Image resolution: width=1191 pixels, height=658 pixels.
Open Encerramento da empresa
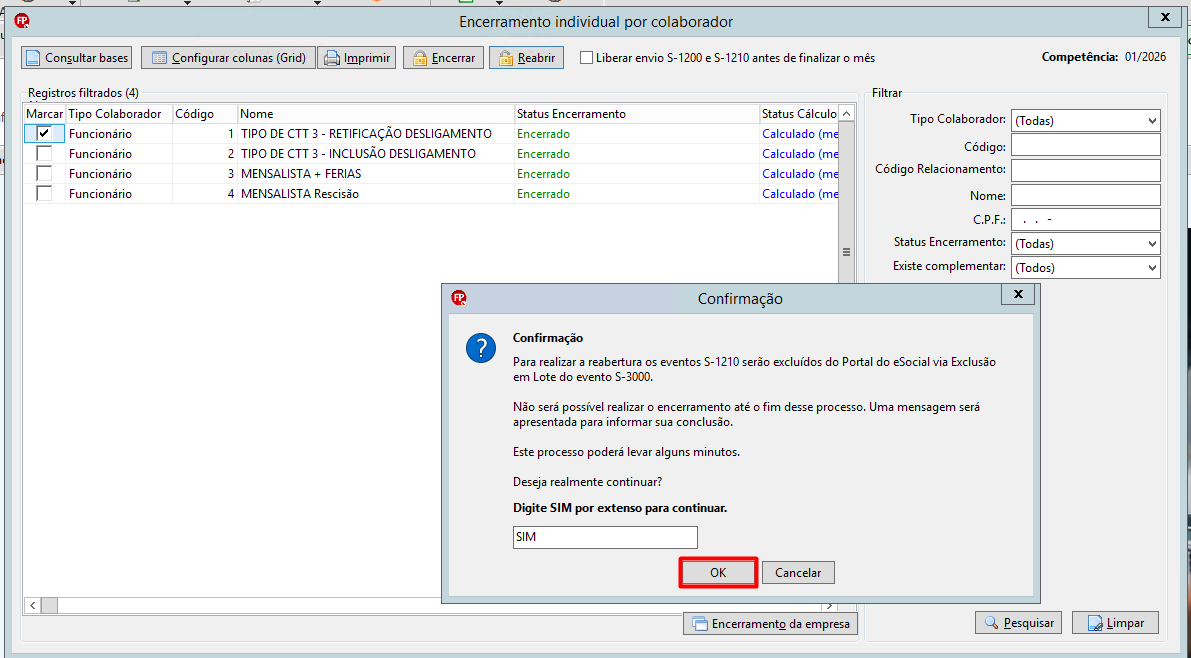pyautogui.click(x=771, y=625)
